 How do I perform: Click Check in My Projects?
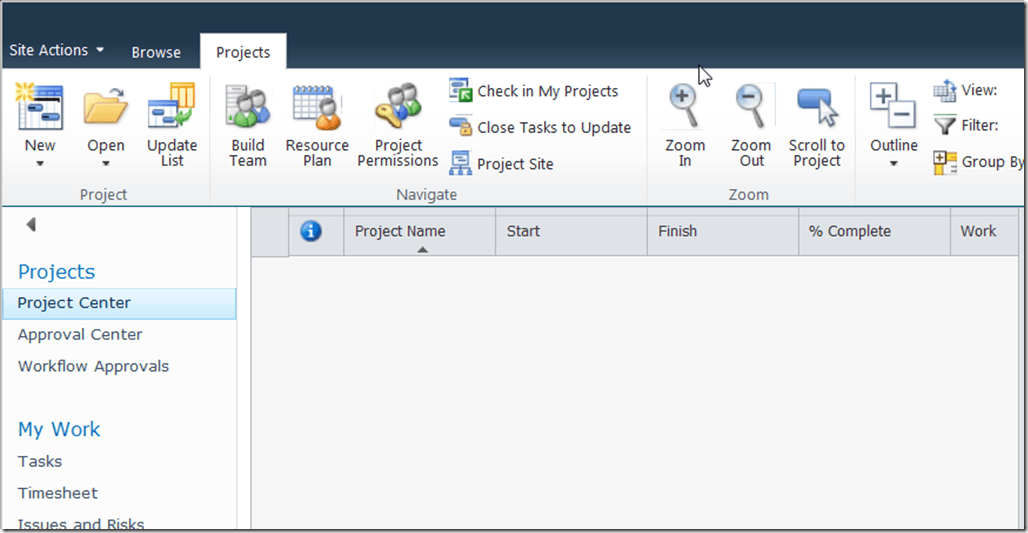click(x=547, y=91)
